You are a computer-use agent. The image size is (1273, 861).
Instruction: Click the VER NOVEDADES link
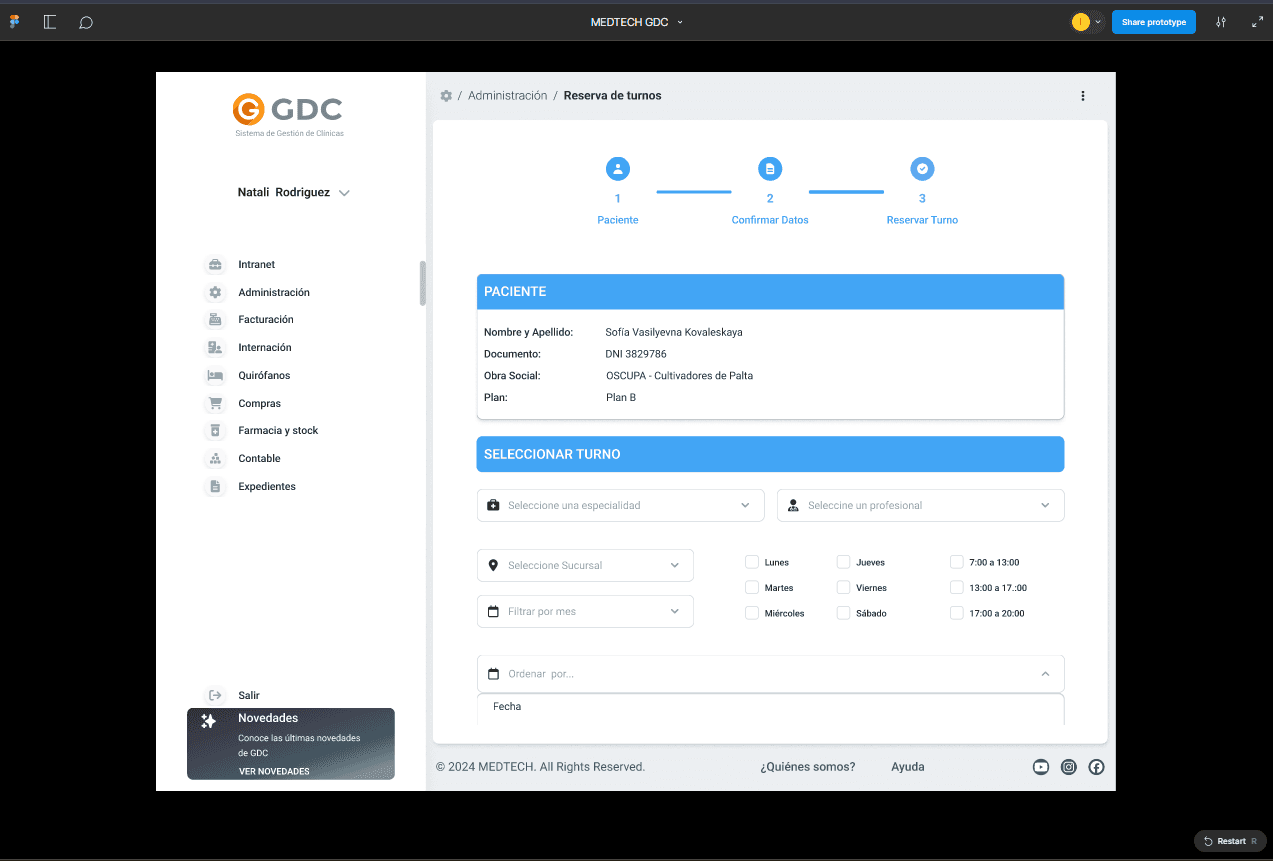click(274, 771)
